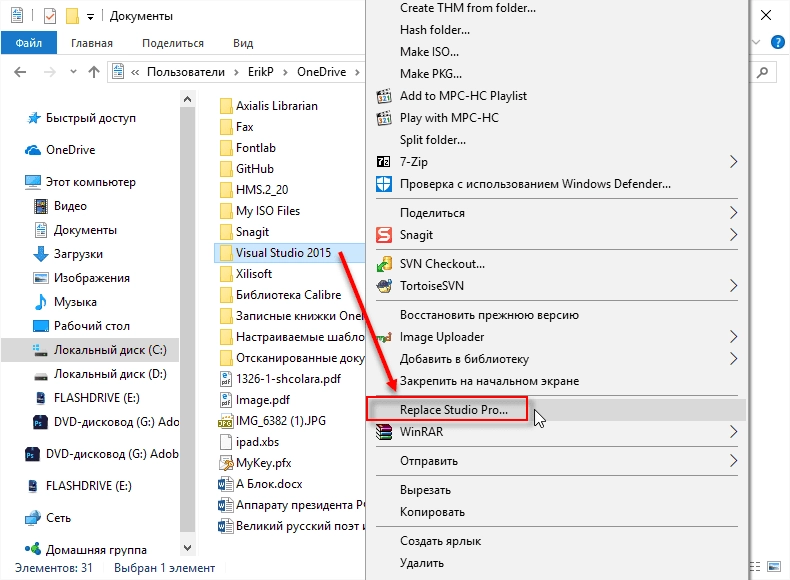The width and height of the screenshot is (790, 580).
Task: Open the Файл ribbon tab
Action: coord(29,43)
